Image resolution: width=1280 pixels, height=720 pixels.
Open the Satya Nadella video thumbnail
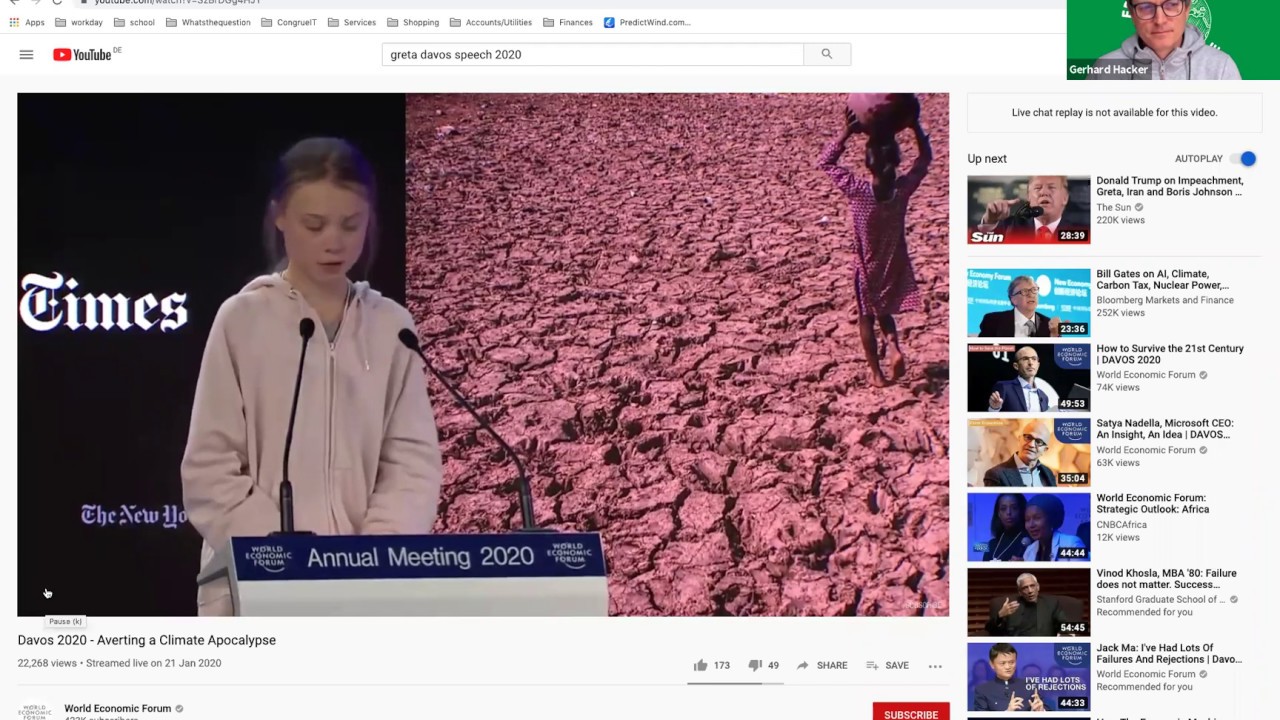tap(1029, 453)
